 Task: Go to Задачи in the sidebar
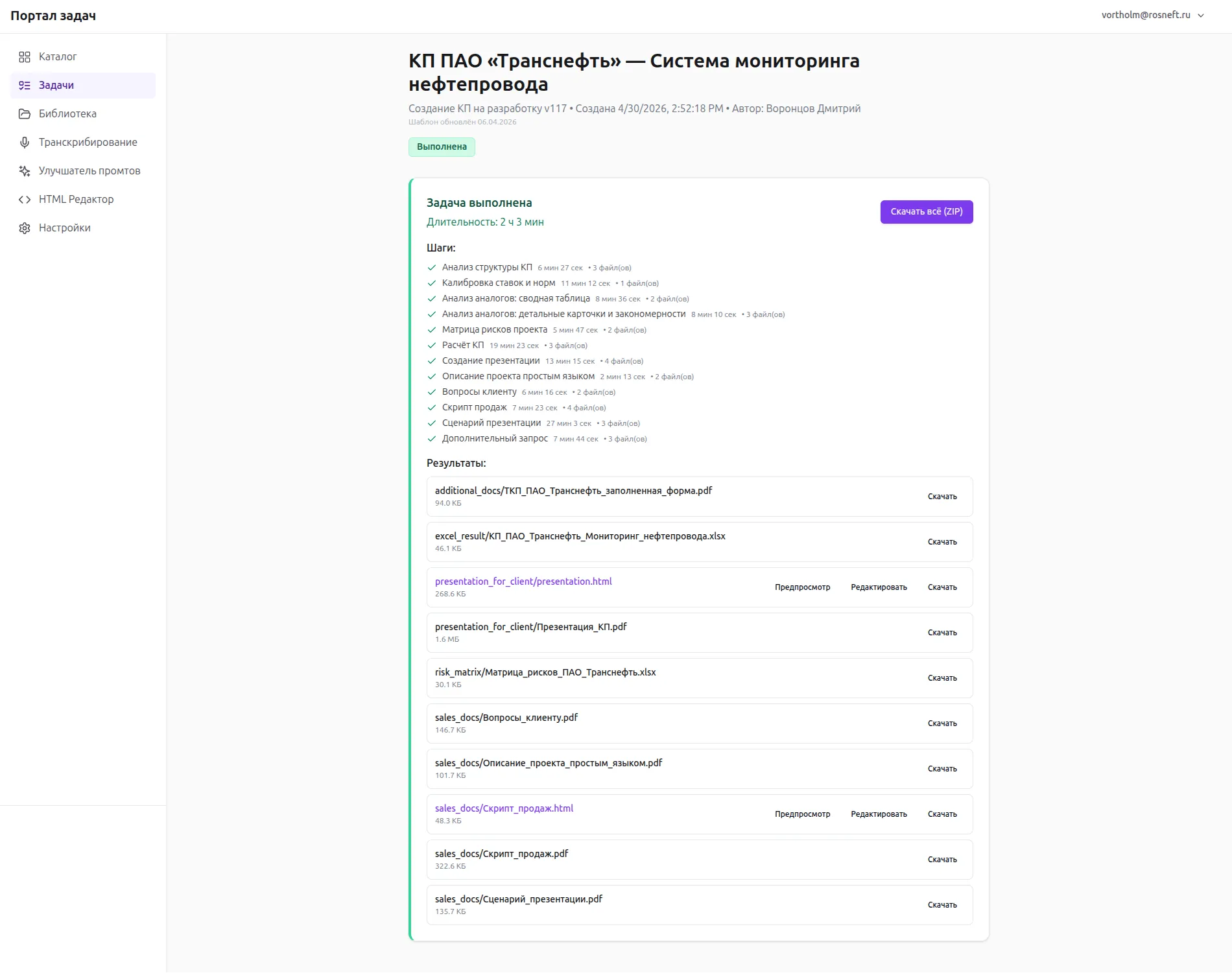point(83,86)
